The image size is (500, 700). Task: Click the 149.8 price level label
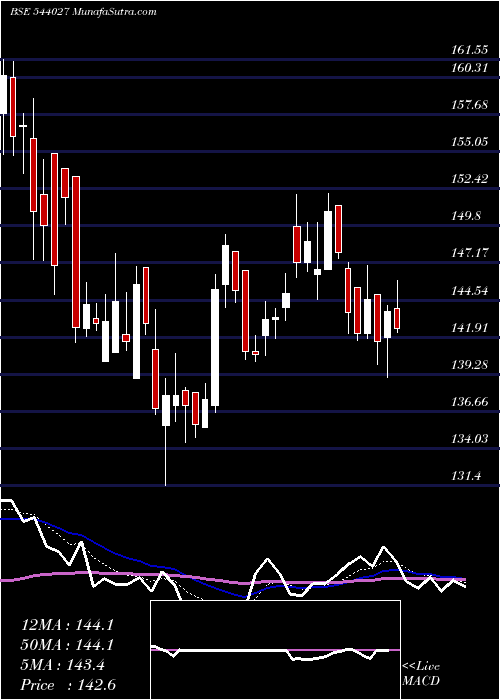(x=466, y=216)
